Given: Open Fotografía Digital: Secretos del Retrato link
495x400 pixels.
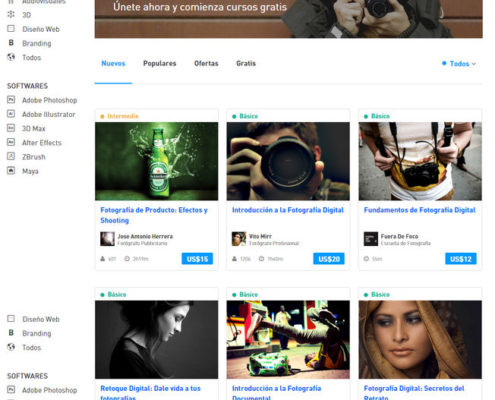Looking at the screenshot, I should (414, 393).
